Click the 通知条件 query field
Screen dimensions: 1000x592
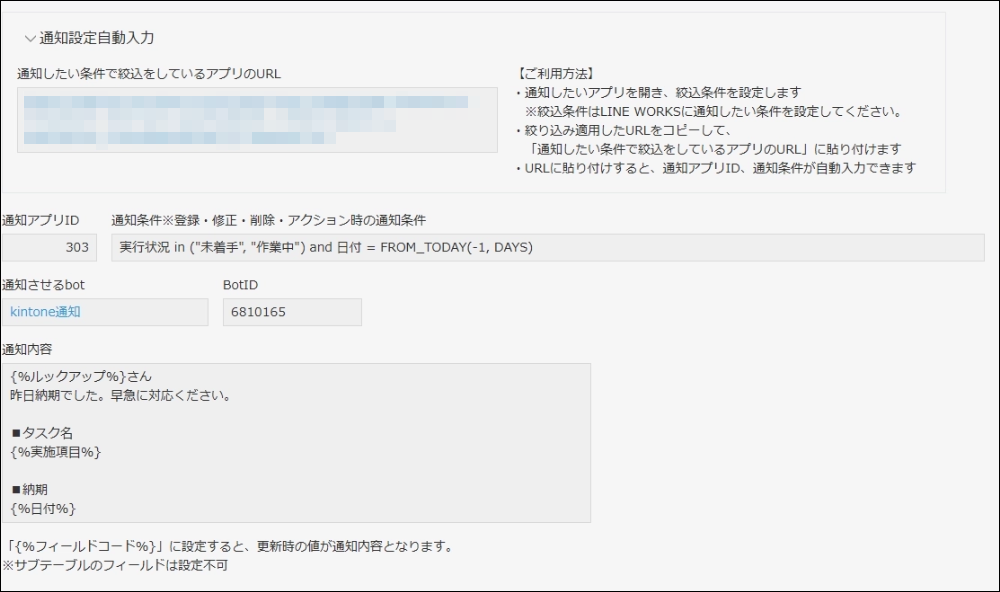coord(548,248)
